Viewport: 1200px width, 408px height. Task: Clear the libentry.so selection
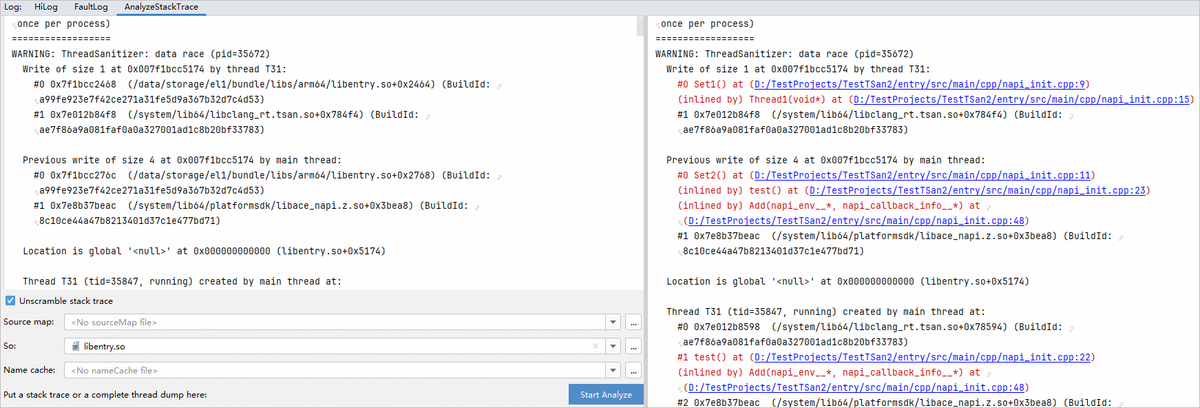(596, 346)
